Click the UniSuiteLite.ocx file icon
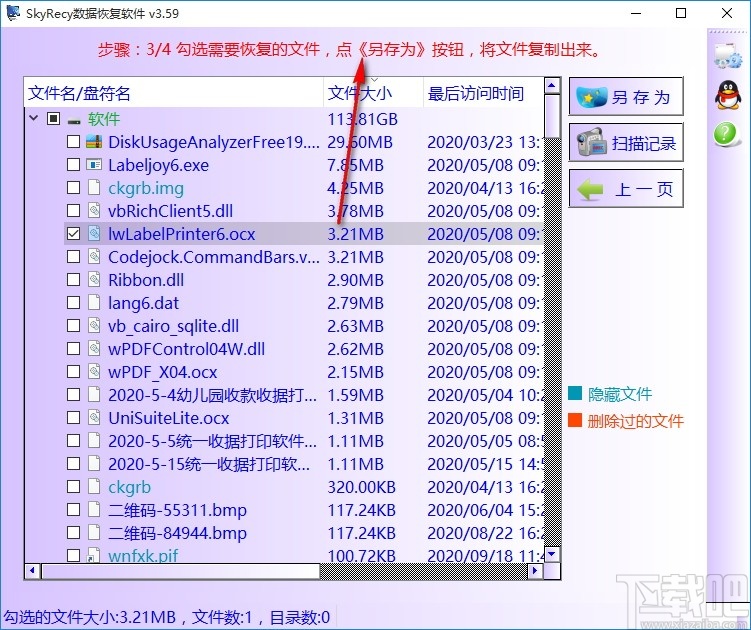Image resolution: width=751 pixels, height=630 pixels. [x=94, y=418]
